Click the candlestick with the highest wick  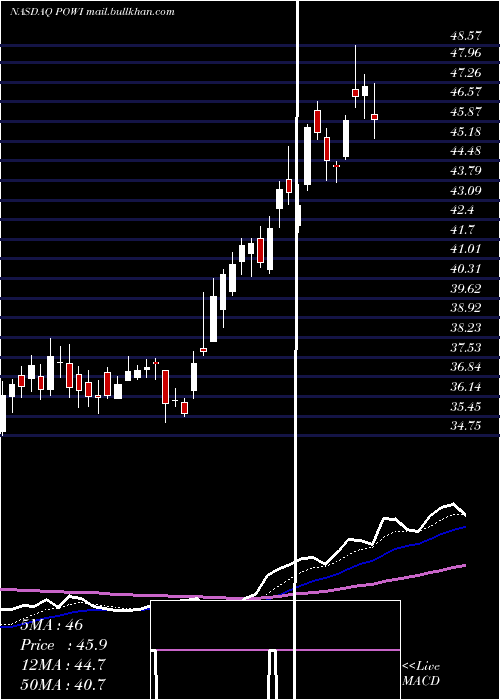point(355,92)
